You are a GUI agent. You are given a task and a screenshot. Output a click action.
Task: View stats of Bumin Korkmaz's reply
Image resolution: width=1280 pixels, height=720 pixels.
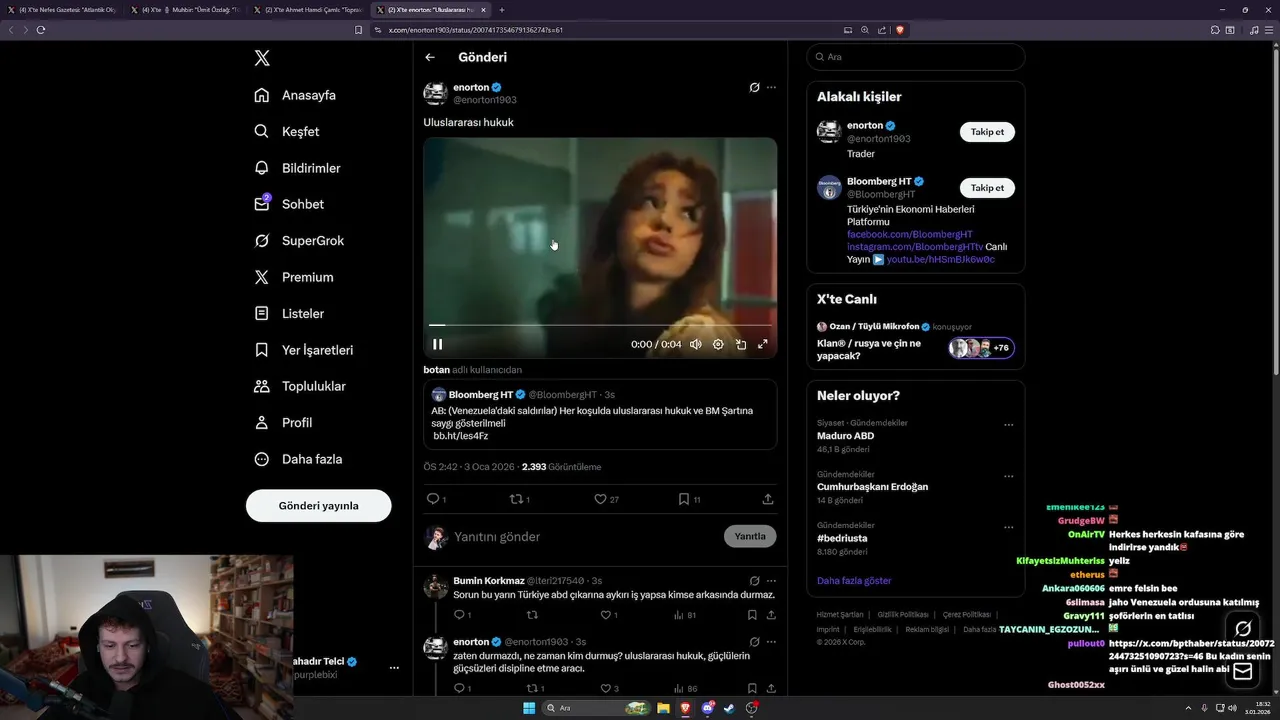tap(685, 615)
